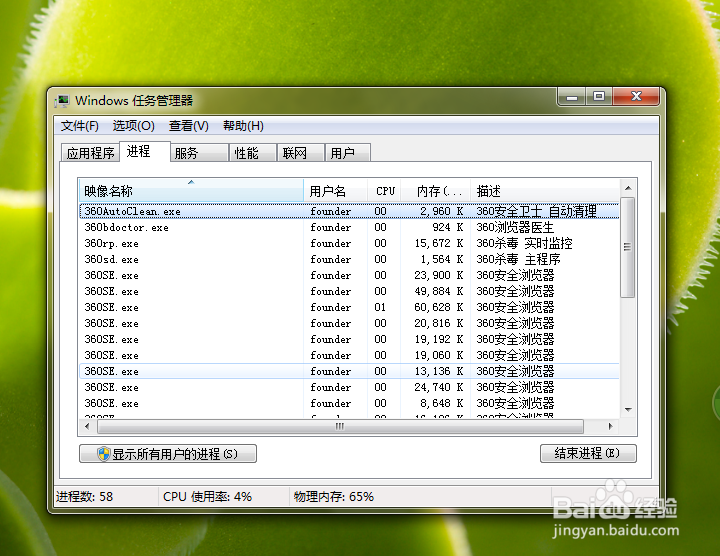Sort by CPU column header
Viewport: 720px width, 556px height.
pyautogui.click(x=385, y=191)
